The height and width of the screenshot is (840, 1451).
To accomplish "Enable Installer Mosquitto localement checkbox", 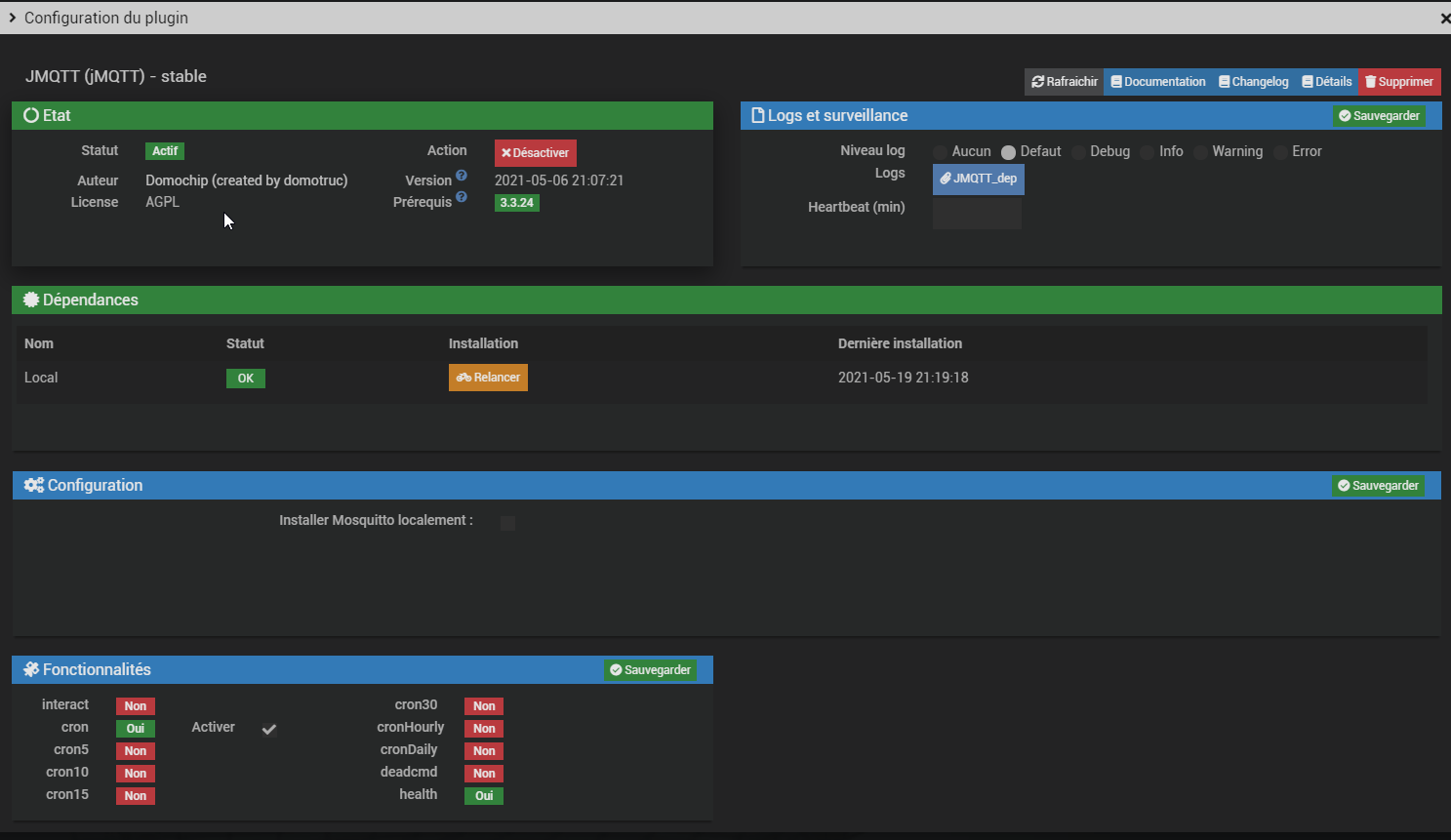I will tap(507, 523).
